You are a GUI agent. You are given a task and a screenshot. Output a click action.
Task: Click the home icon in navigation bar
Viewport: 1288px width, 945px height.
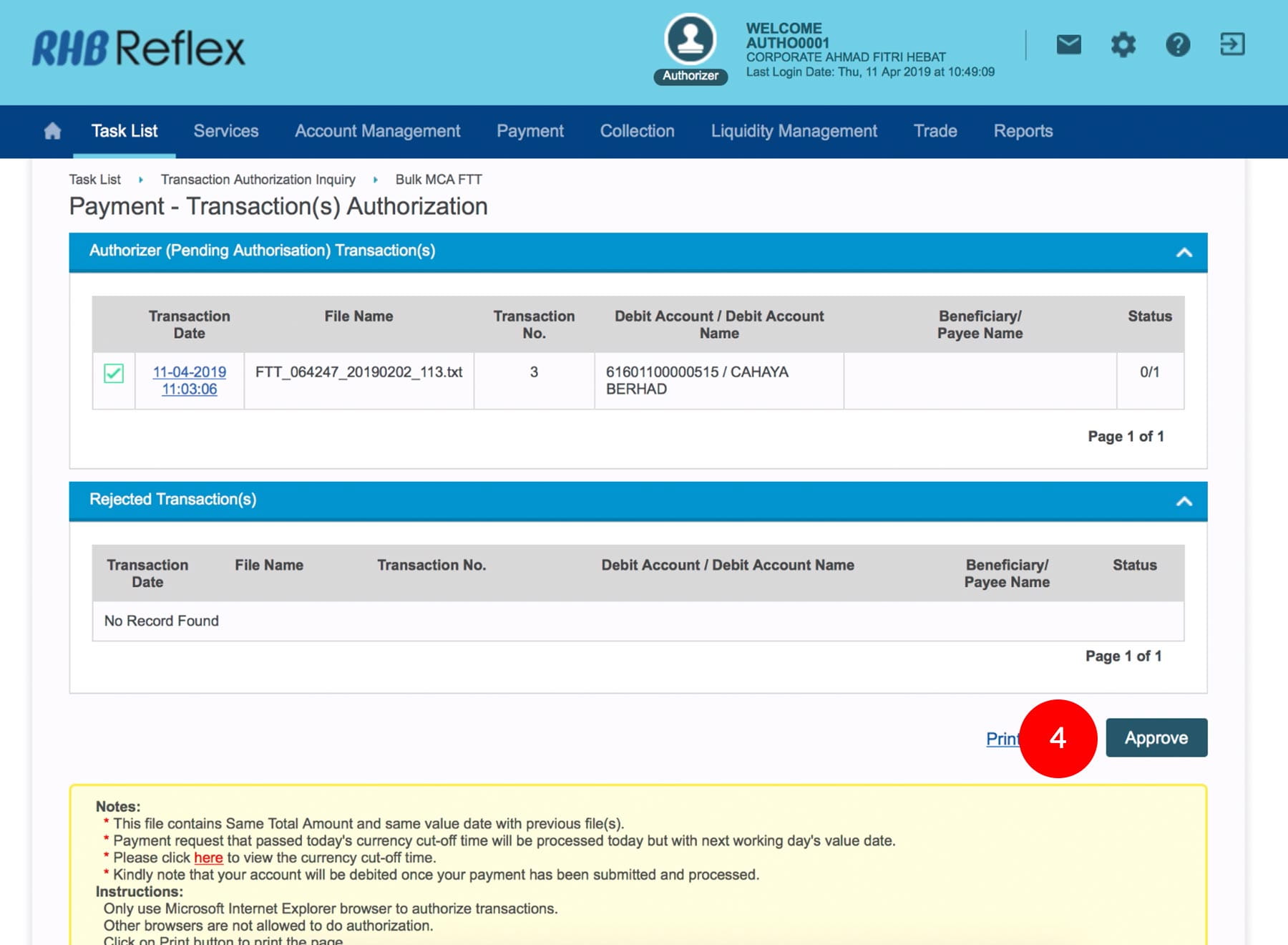[52, 131]
